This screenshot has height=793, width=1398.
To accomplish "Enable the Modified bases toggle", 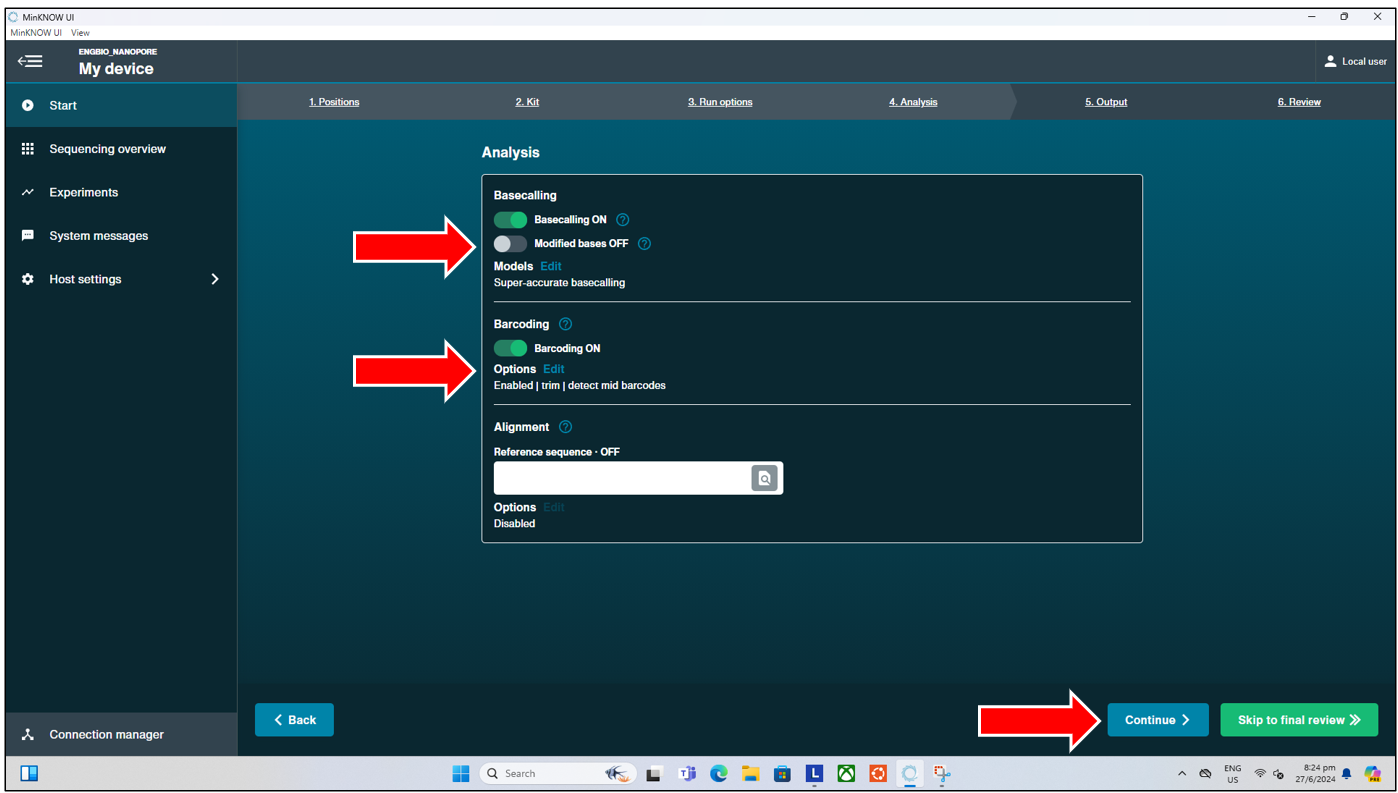I will tap(510, 244).
